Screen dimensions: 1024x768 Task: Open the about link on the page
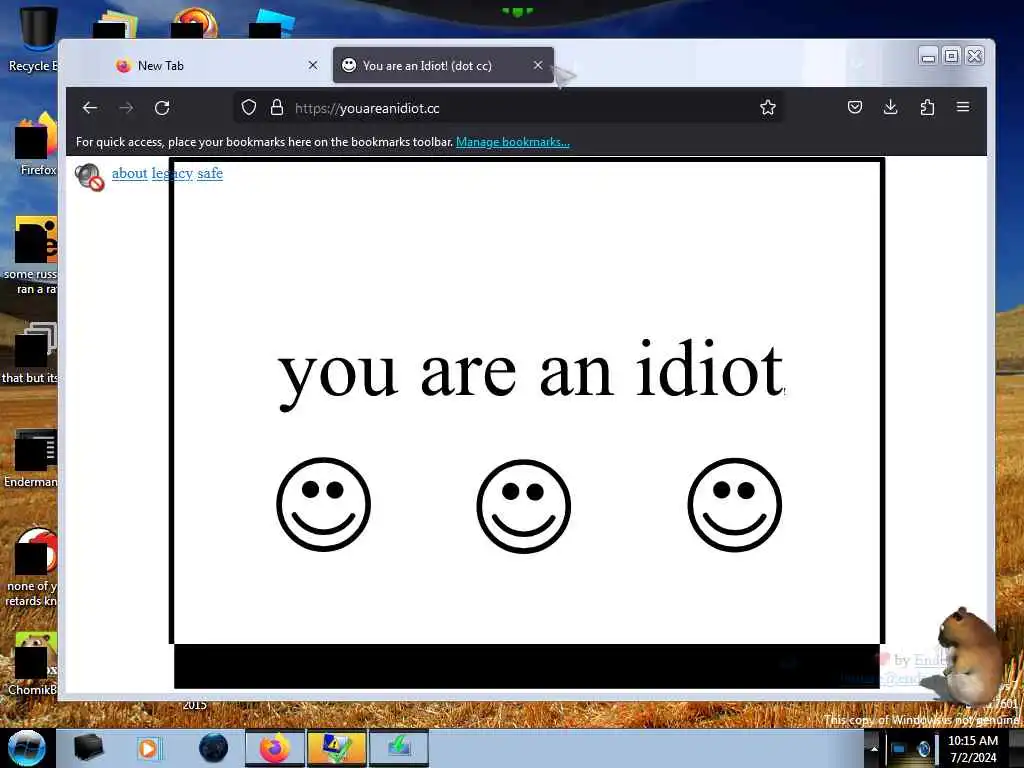pos(129,173)
